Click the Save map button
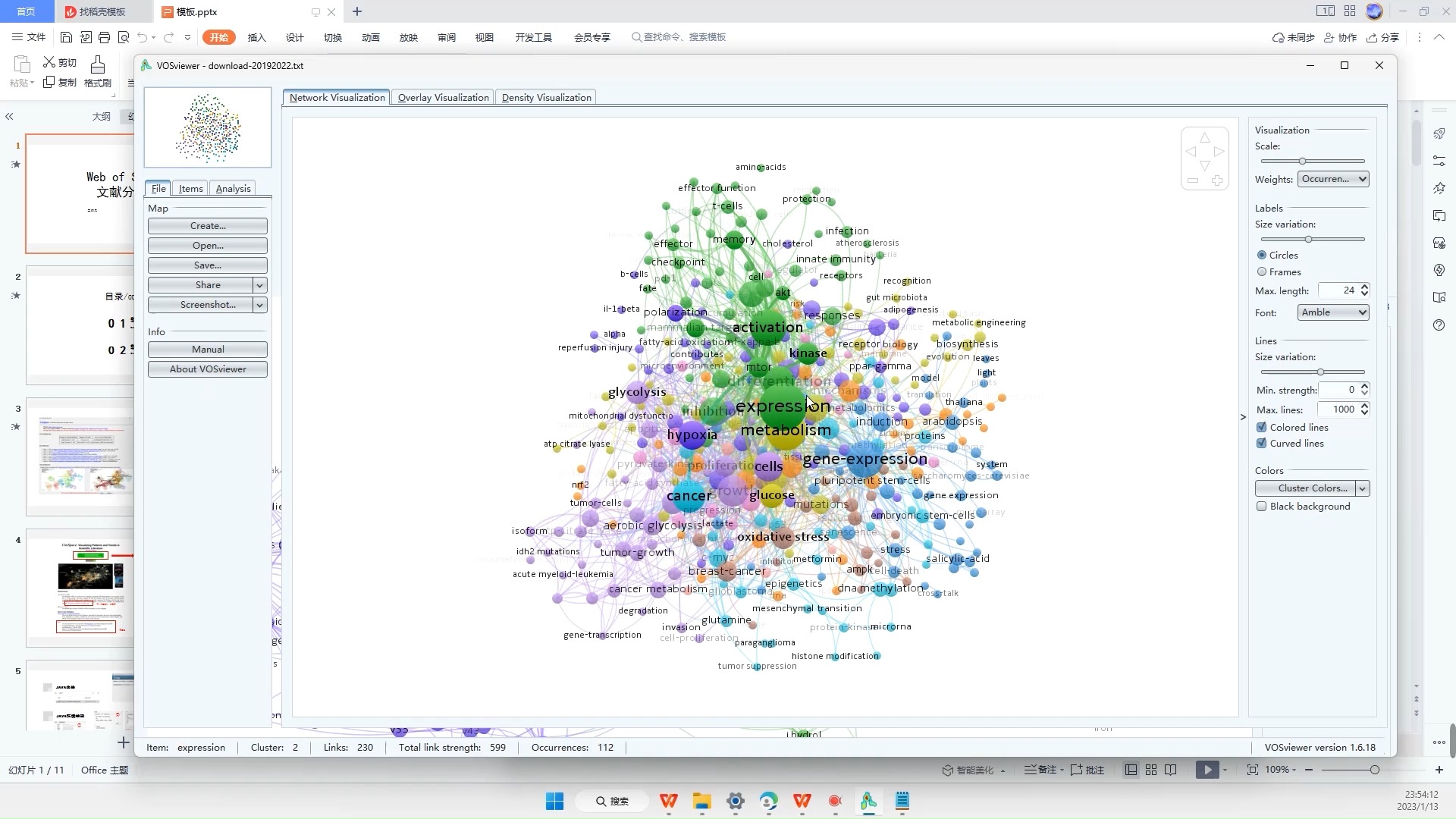This screenshot has height=819, width=1456. (x=206, y=265)
